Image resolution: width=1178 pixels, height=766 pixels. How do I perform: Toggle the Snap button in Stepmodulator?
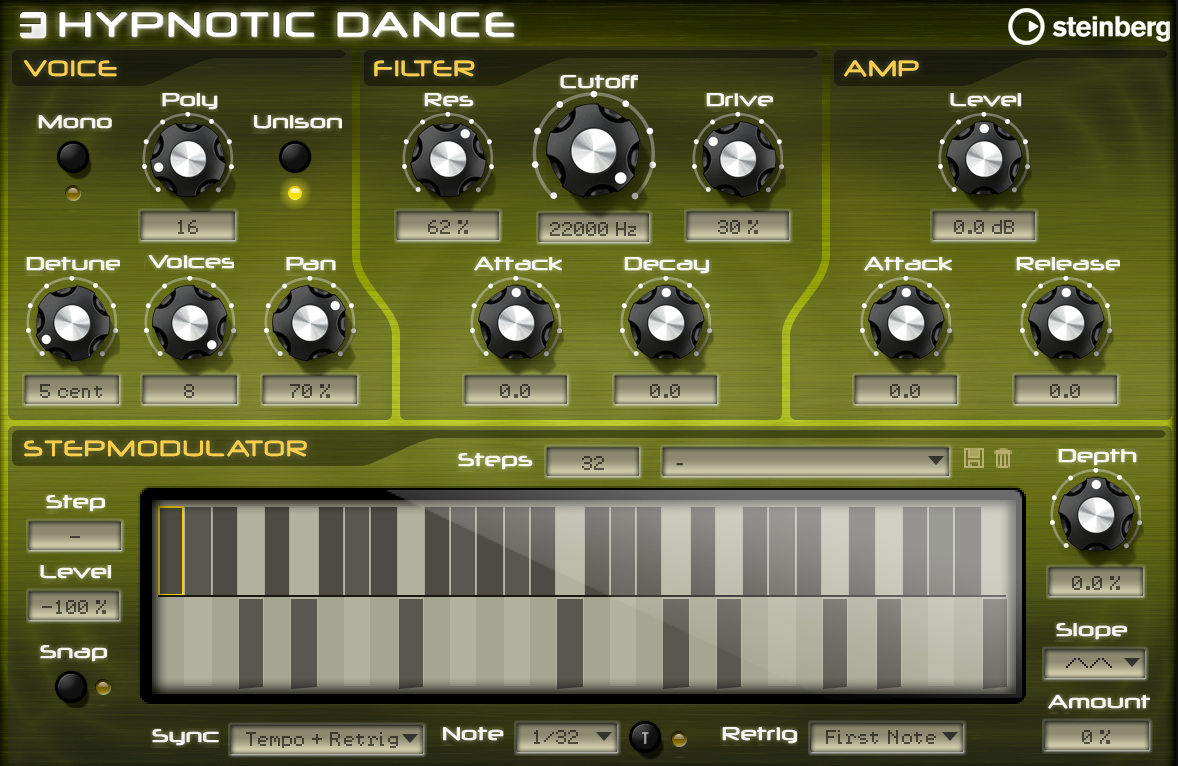[71, 686]
